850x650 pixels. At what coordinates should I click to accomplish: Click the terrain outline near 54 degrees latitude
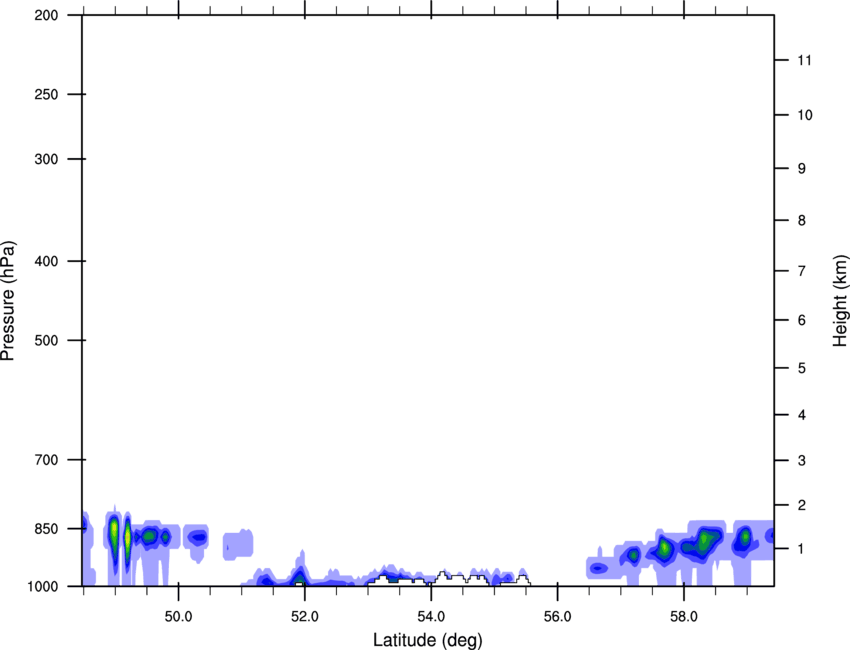point(448,579)
